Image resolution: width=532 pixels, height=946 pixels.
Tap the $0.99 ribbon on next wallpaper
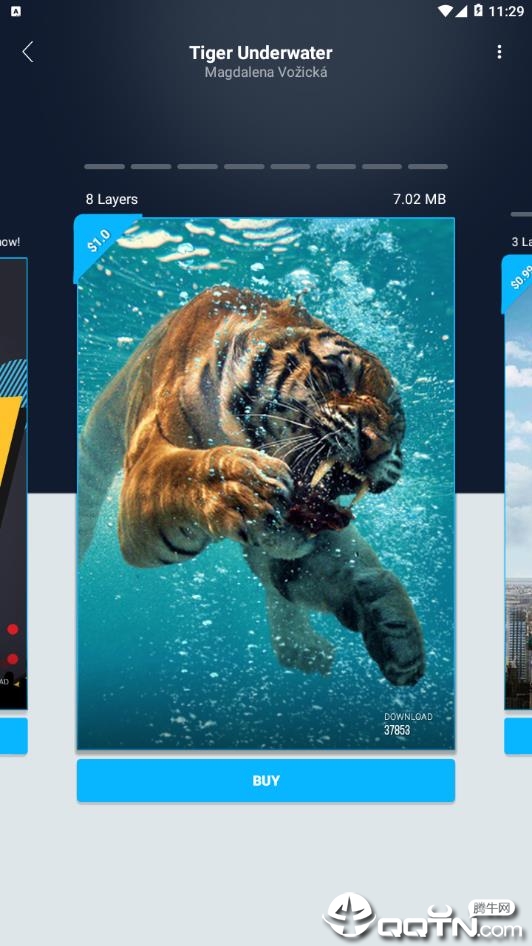(518, 284)
